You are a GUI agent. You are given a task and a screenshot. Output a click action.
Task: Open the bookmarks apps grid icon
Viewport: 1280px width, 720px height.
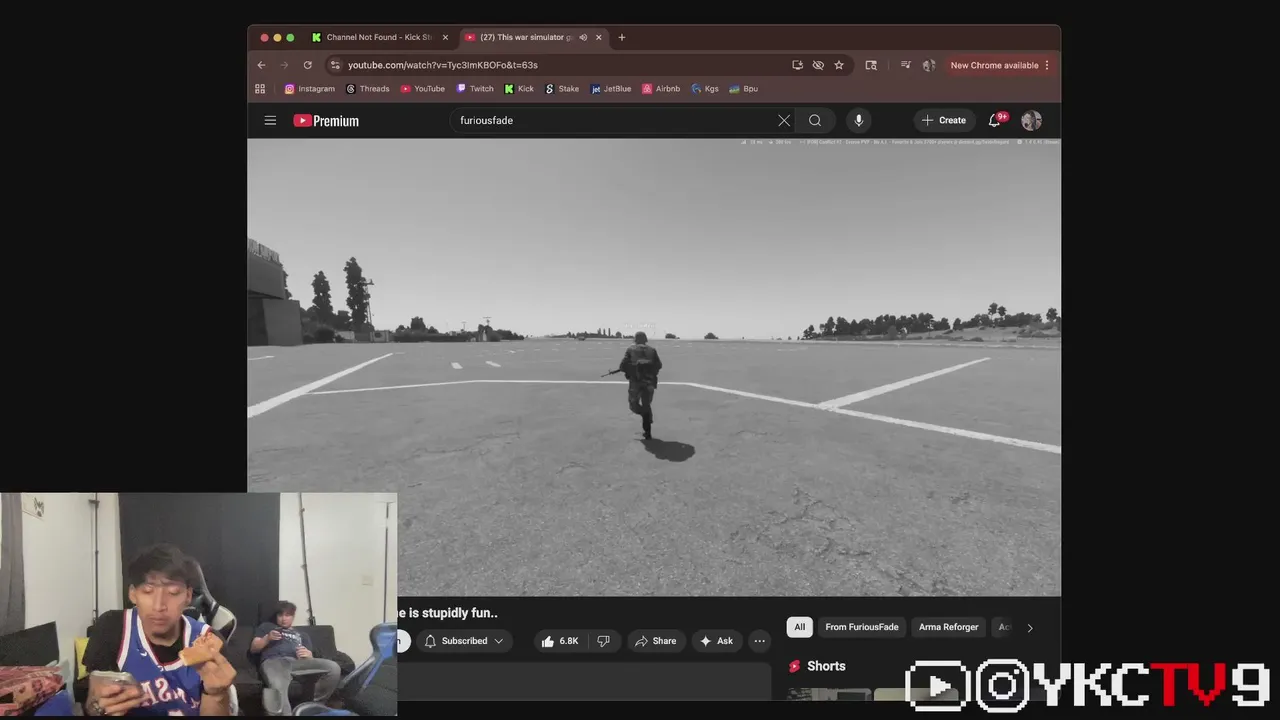[260, 89]
